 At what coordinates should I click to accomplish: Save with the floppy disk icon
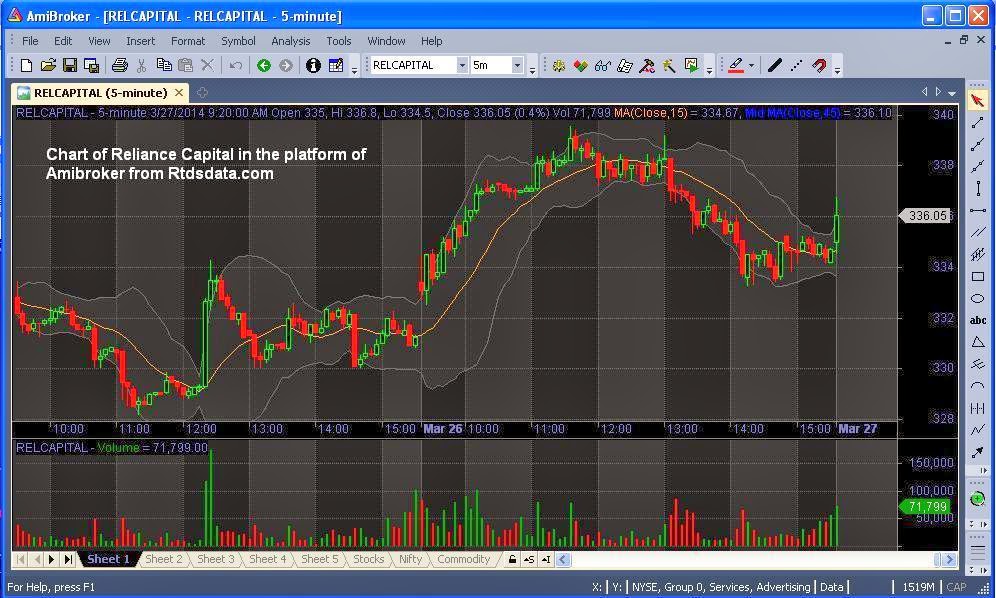(70, 65)
